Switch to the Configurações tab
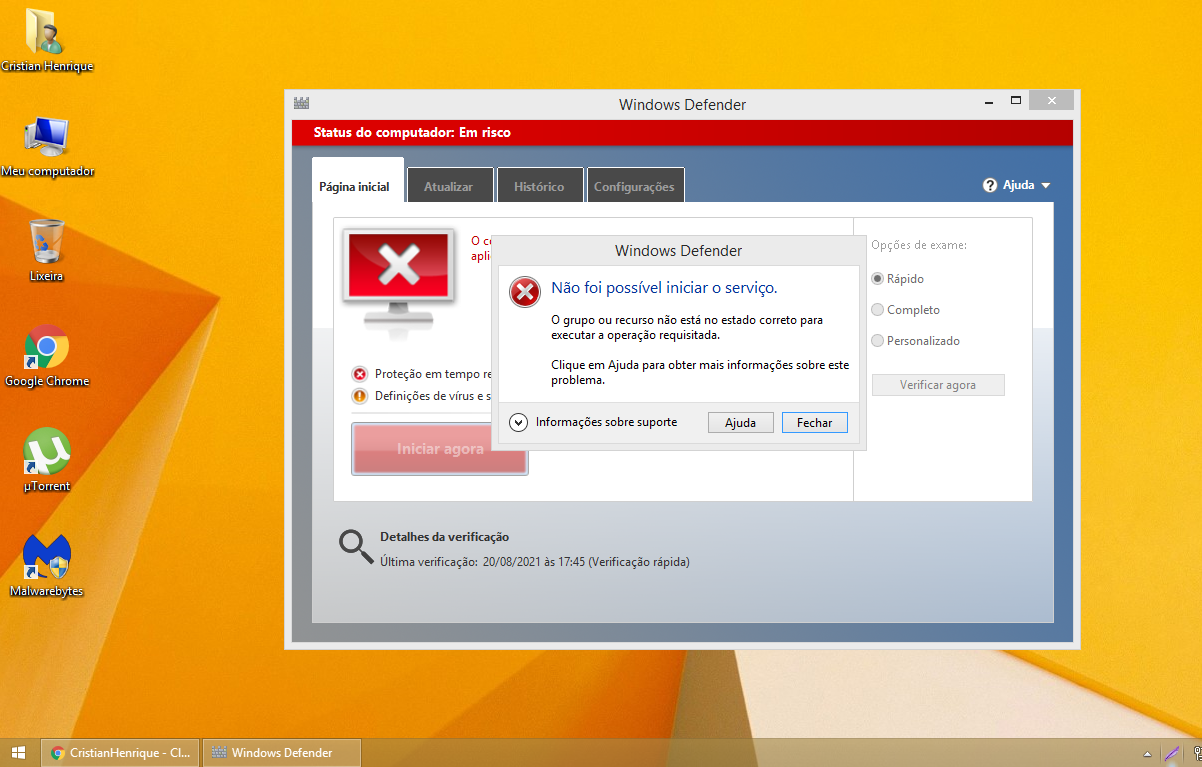Viewport: 1202px width, 767px height. [x=634, y=186]
